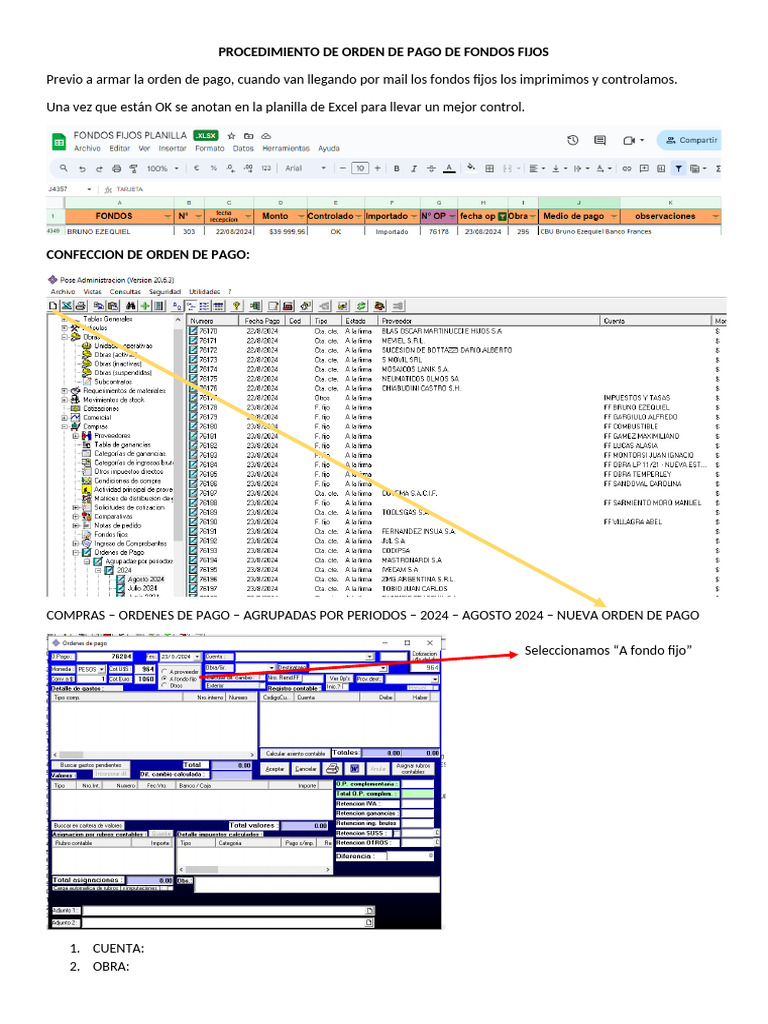Click the light bulb icon in Pose toolbar
This screenshot has height=1024, width=768.
coord(236,306)
